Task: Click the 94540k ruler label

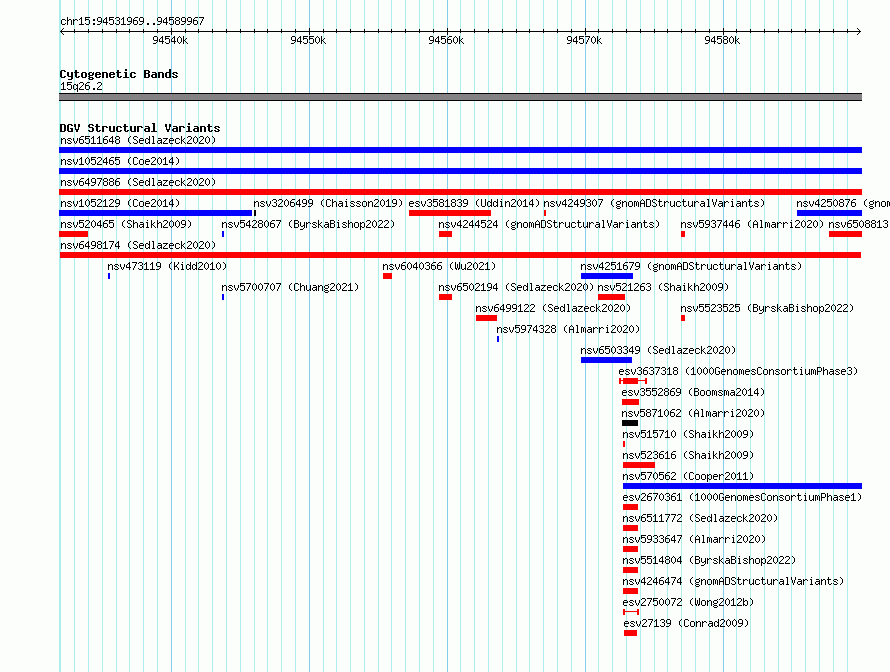Action: click(170, 40)
